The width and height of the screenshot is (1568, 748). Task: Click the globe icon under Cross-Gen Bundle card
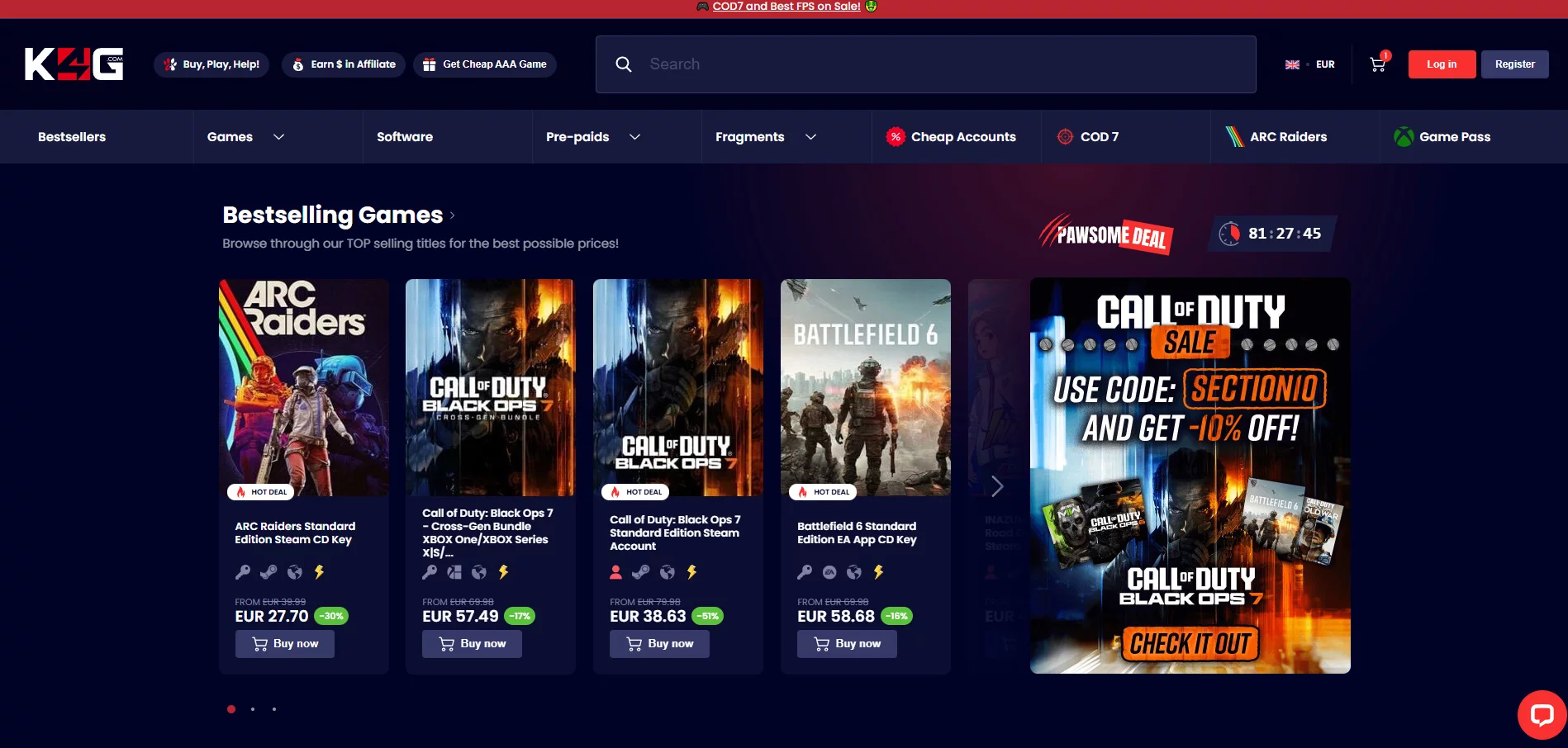[479, 572]
